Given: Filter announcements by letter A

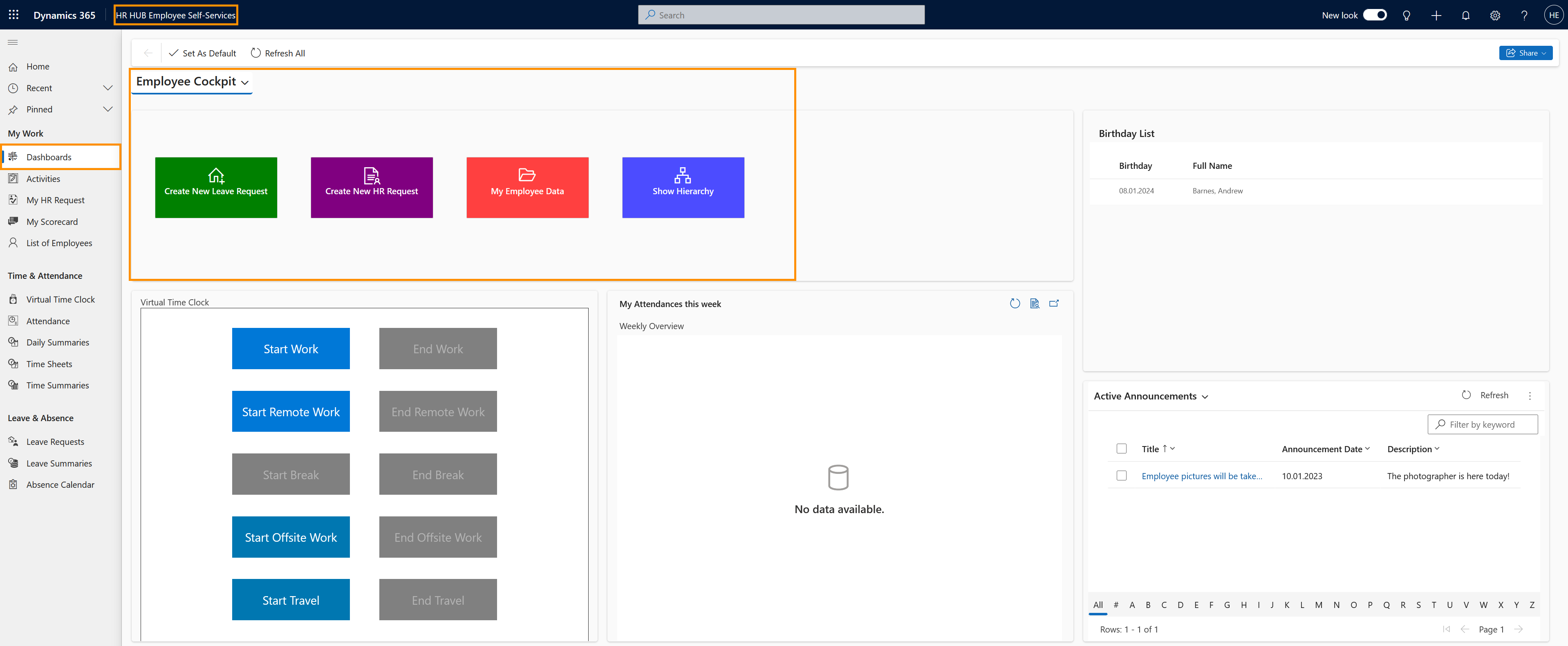Looking at the screenshot, I should coord(1132,605).
